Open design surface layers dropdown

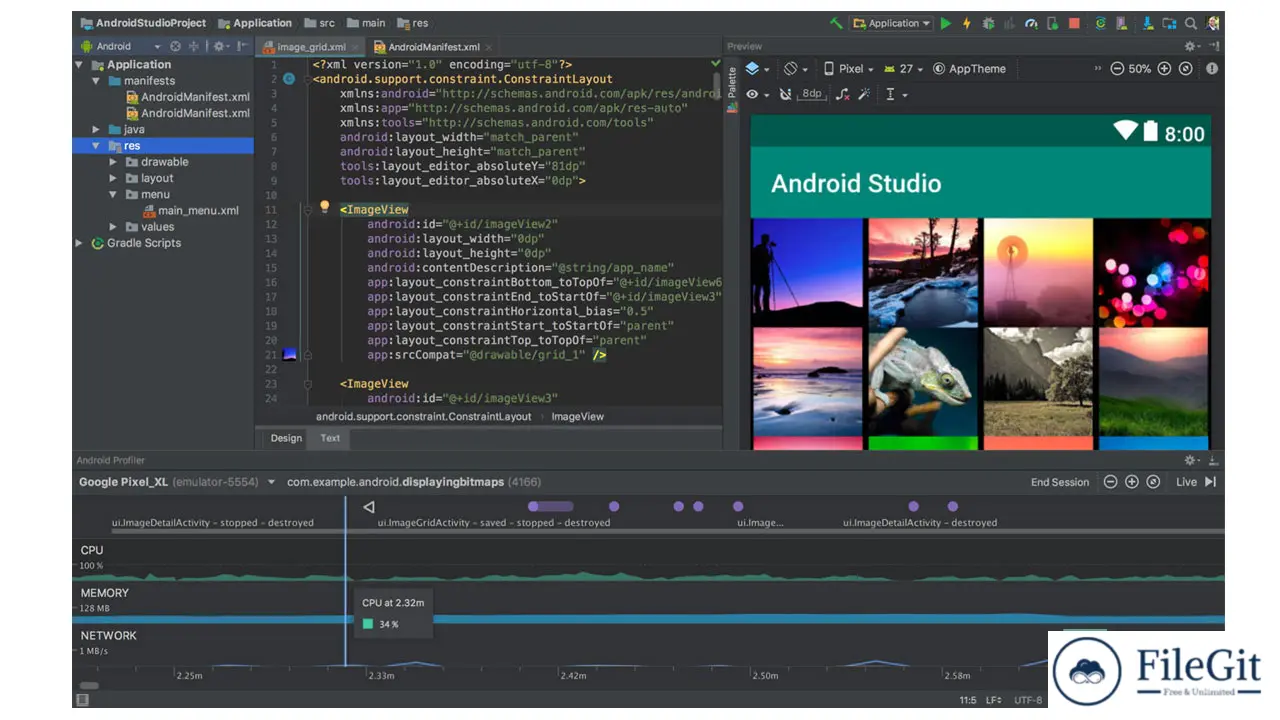(x=758, y=69)
